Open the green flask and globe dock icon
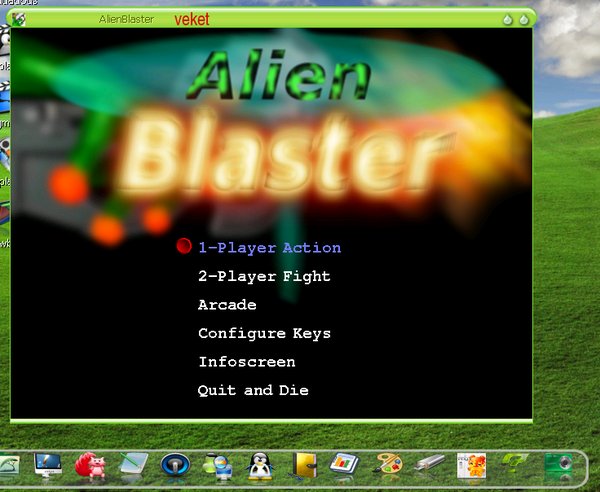 (x=218, y=466)
